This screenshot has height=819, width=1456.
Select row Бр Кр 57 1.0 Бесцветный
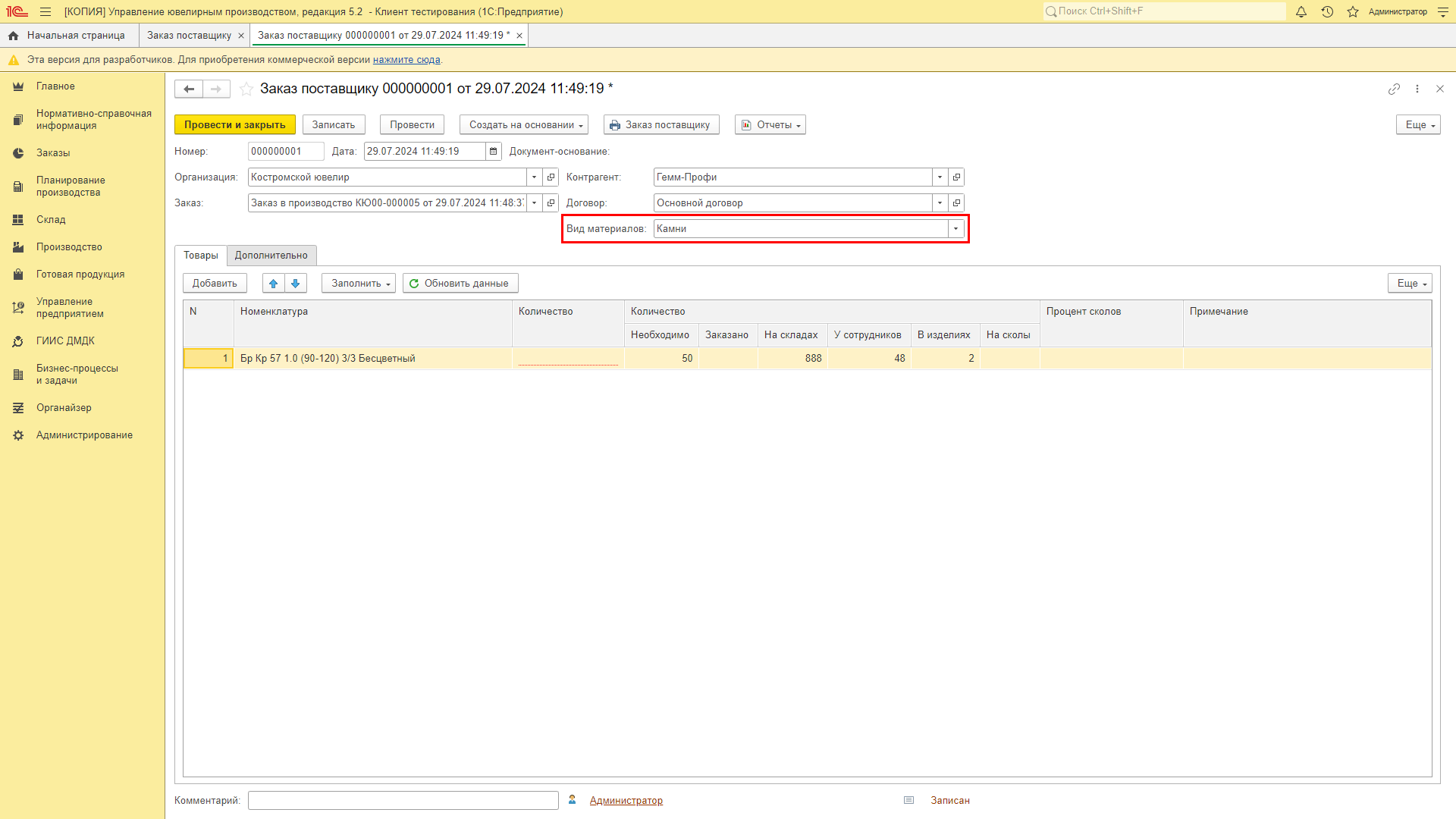(807, 358)
